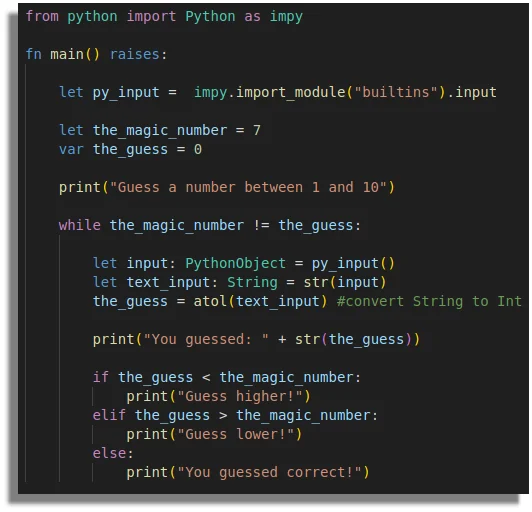Click the print 'Guess lower!' line
Screen dimensions: 532x512
tap(214, 434)
